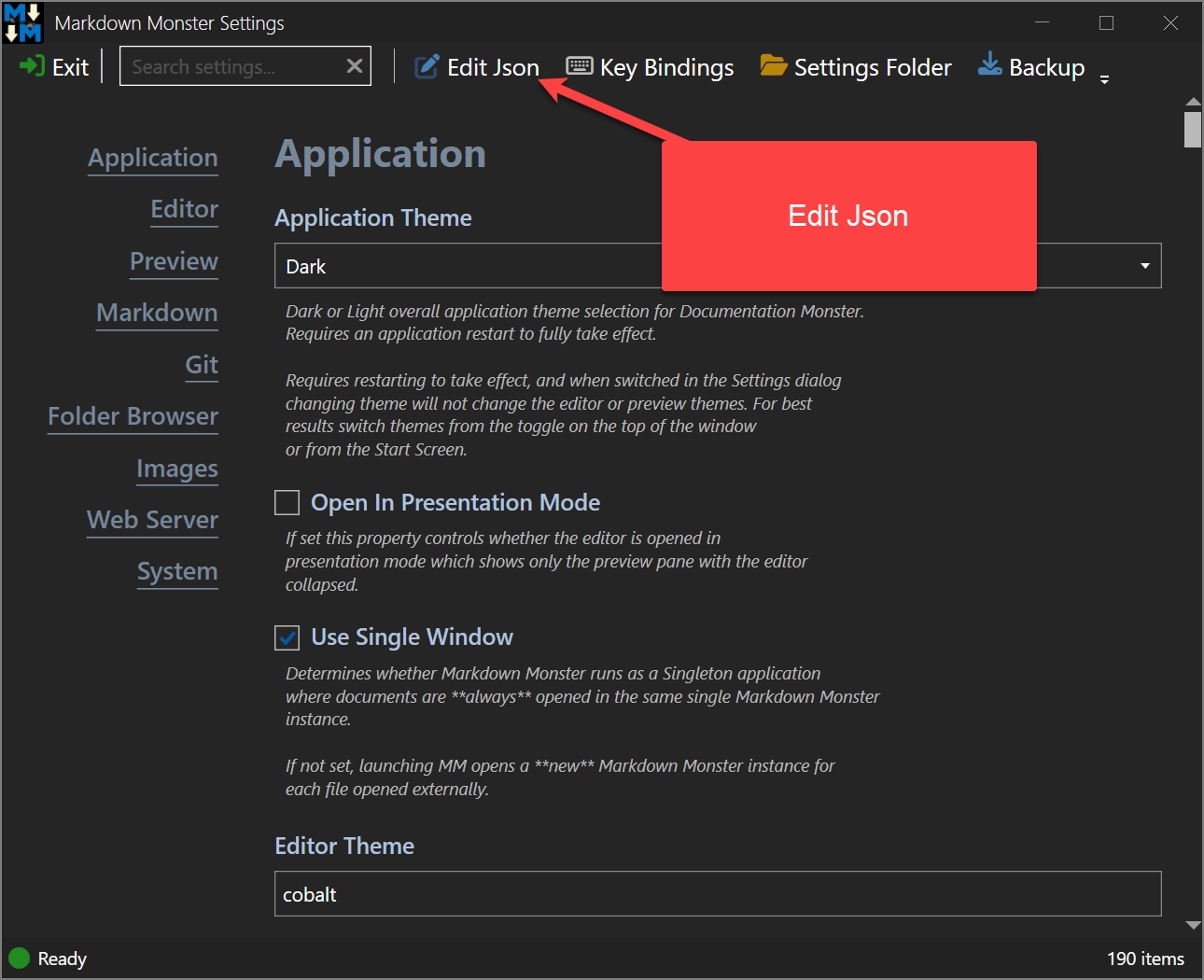The width and height of the screenshot is (1204, 980).
Task: Click the vertical scrollbar thumb
Action: click(x=1193, y=130)
